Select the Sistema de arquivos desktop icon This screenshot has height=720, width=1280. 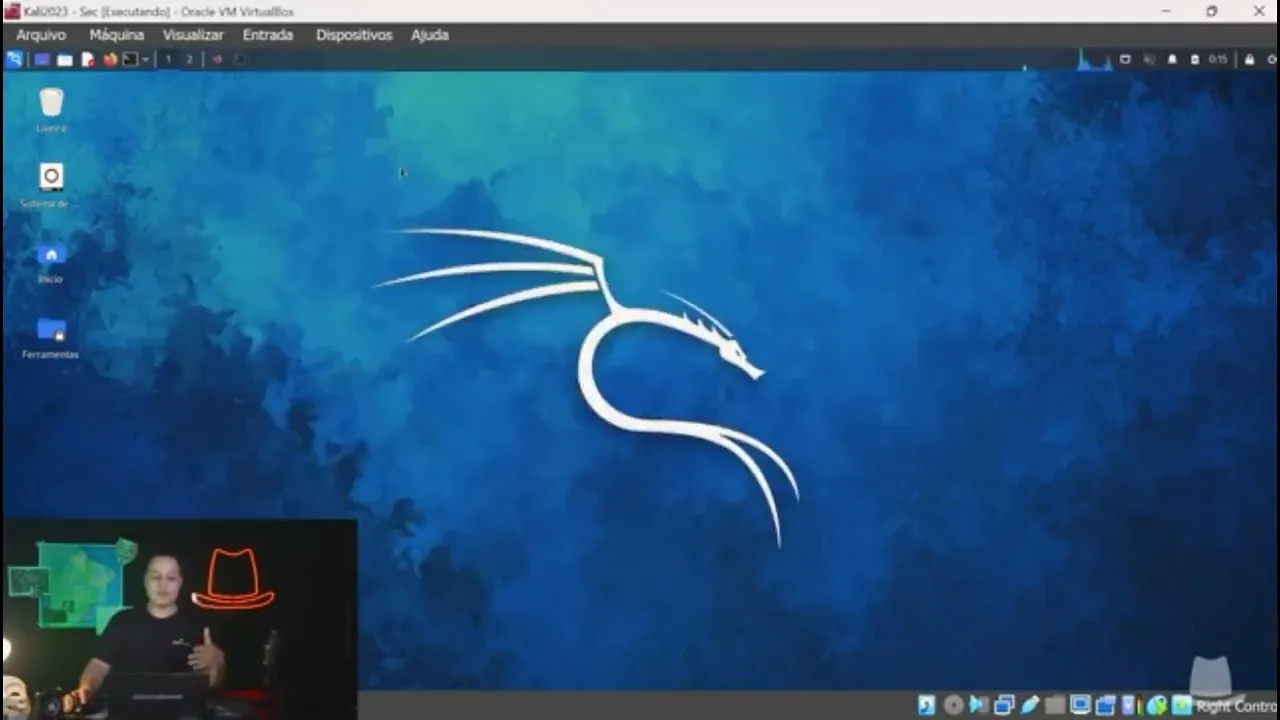coord(51,185)
